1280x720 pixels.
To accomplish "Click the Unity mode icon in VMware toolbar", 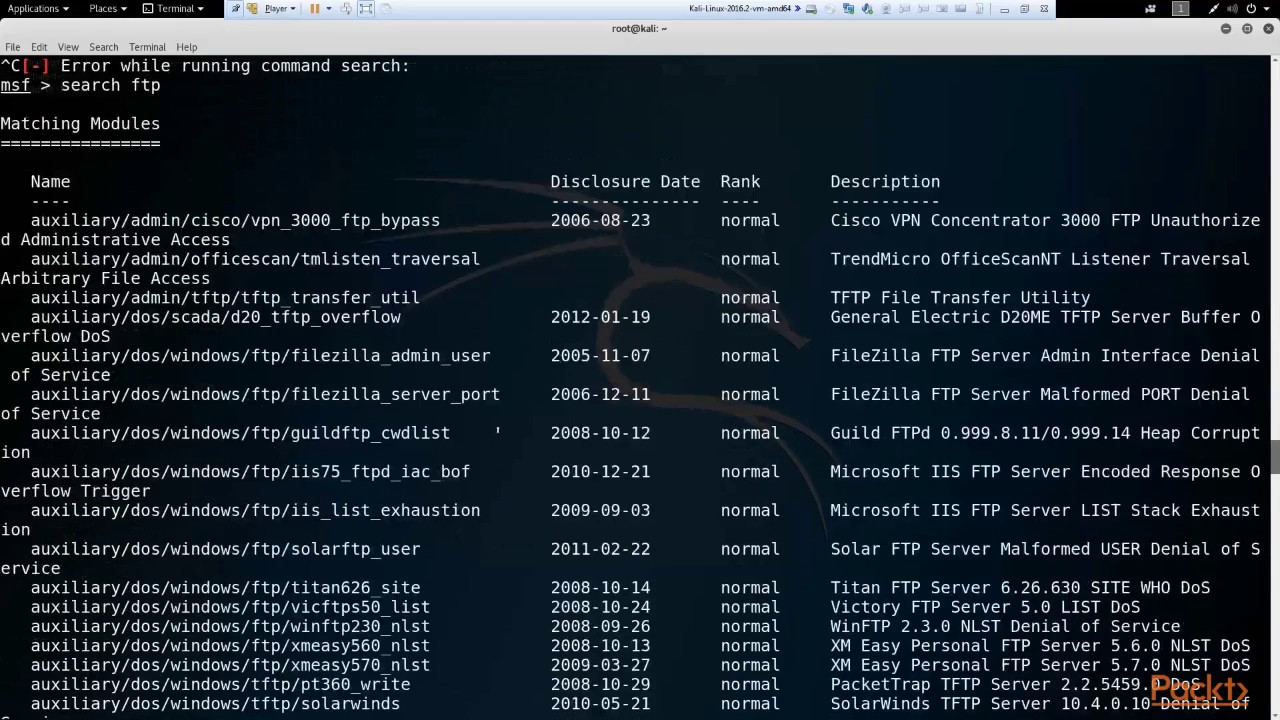I will pyautogui.click(x=385, y=8).
